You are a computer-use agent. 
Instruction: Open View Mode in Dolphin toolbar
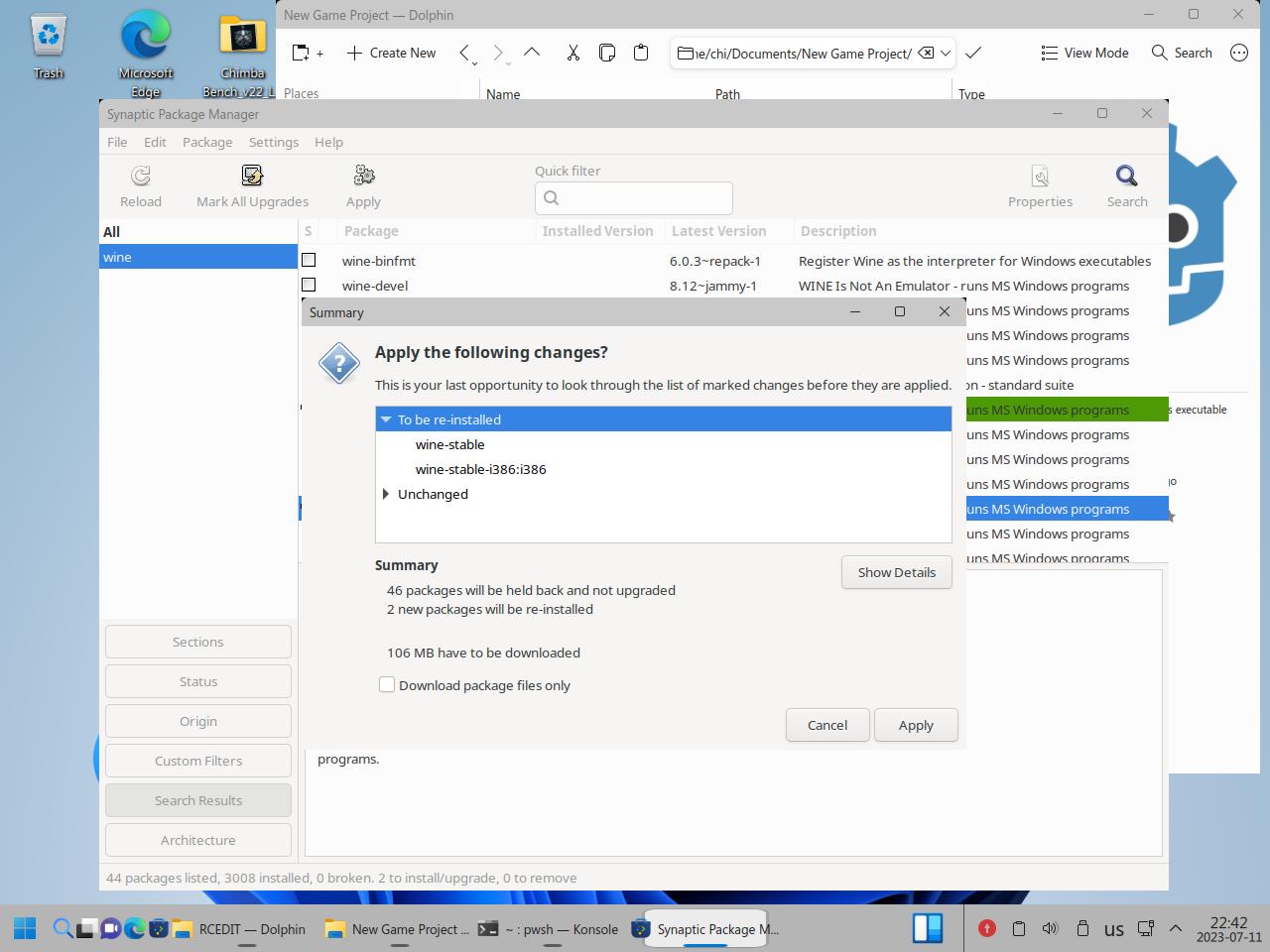pyautogui.click(x=1084, y=53)
